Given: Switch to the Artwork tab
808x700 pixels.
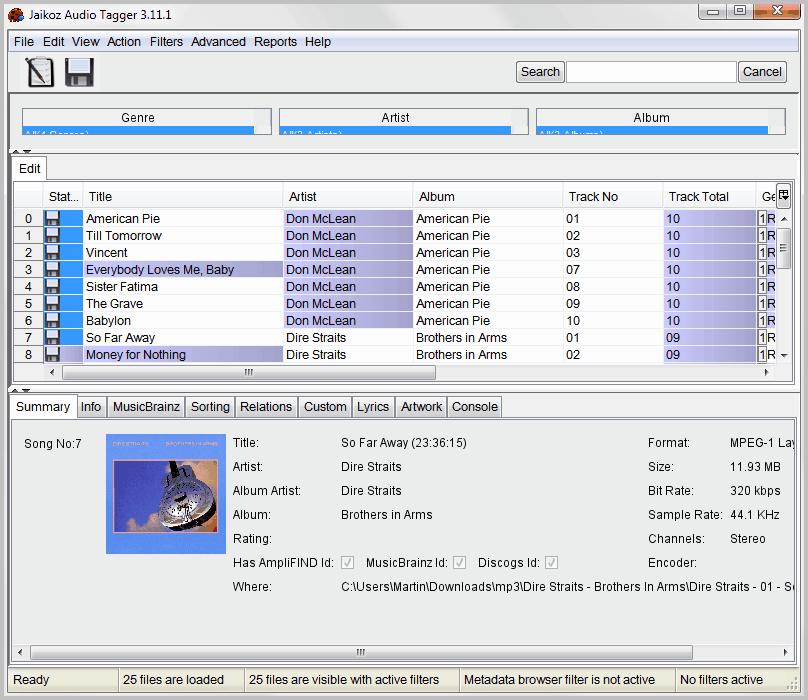Looking at the screenshot, I should point(421,407).
